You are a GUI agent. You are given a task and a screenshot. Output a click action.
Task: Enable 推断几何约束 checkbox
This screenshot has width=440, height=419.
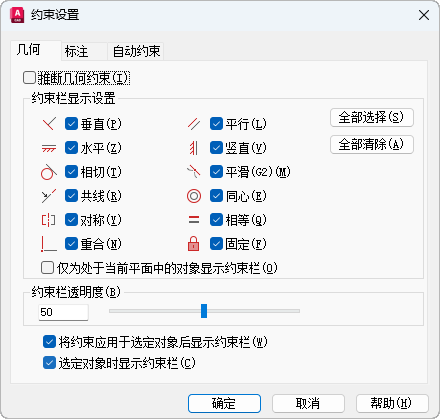click(29, 78)
